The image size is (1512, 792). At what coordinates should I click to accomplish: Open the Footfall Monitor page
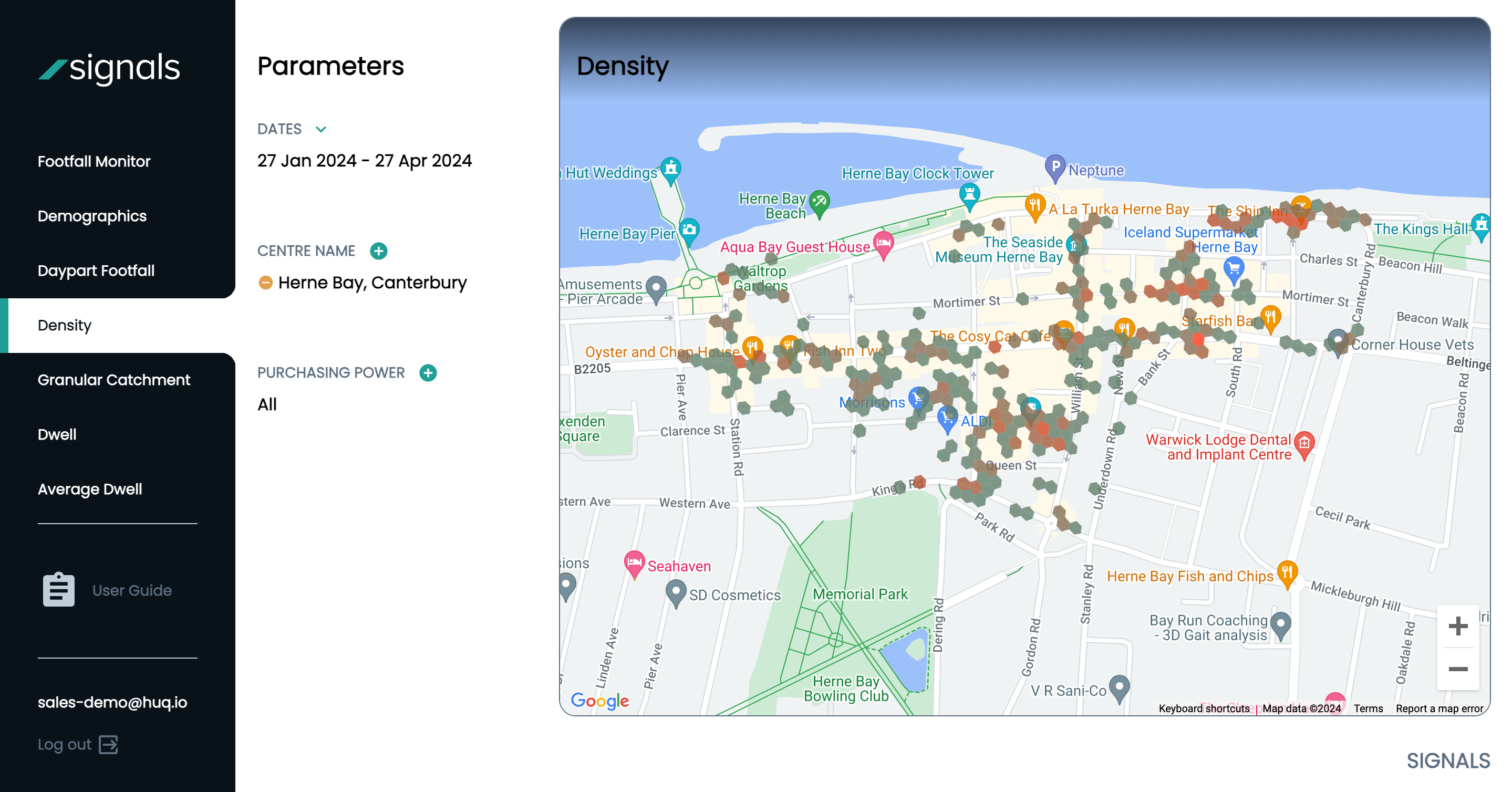(94, 161)
